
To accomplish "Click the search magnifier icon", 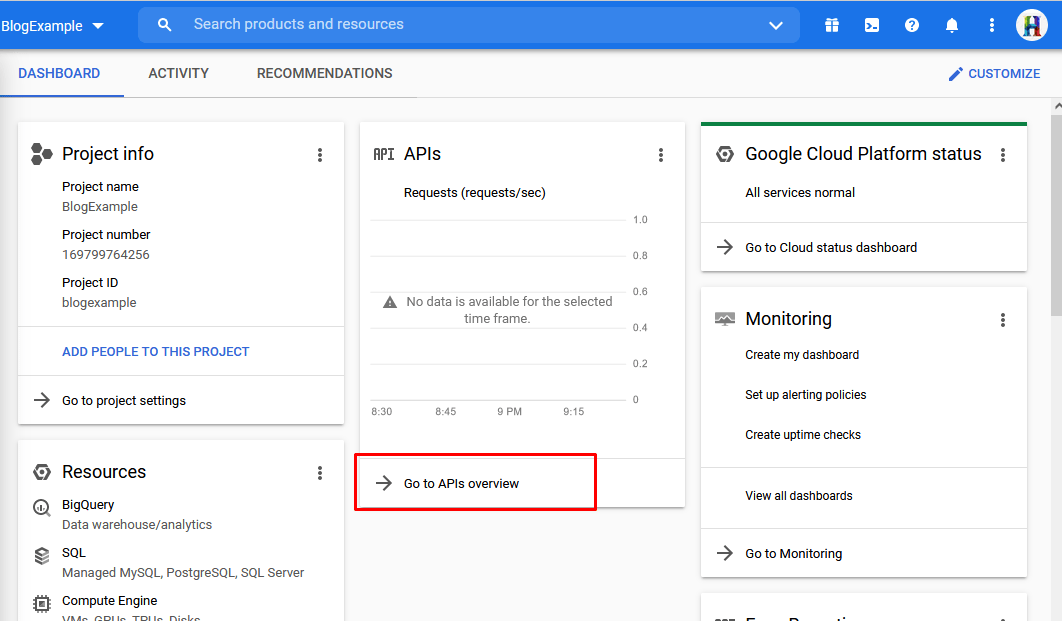I will [165, 24].
